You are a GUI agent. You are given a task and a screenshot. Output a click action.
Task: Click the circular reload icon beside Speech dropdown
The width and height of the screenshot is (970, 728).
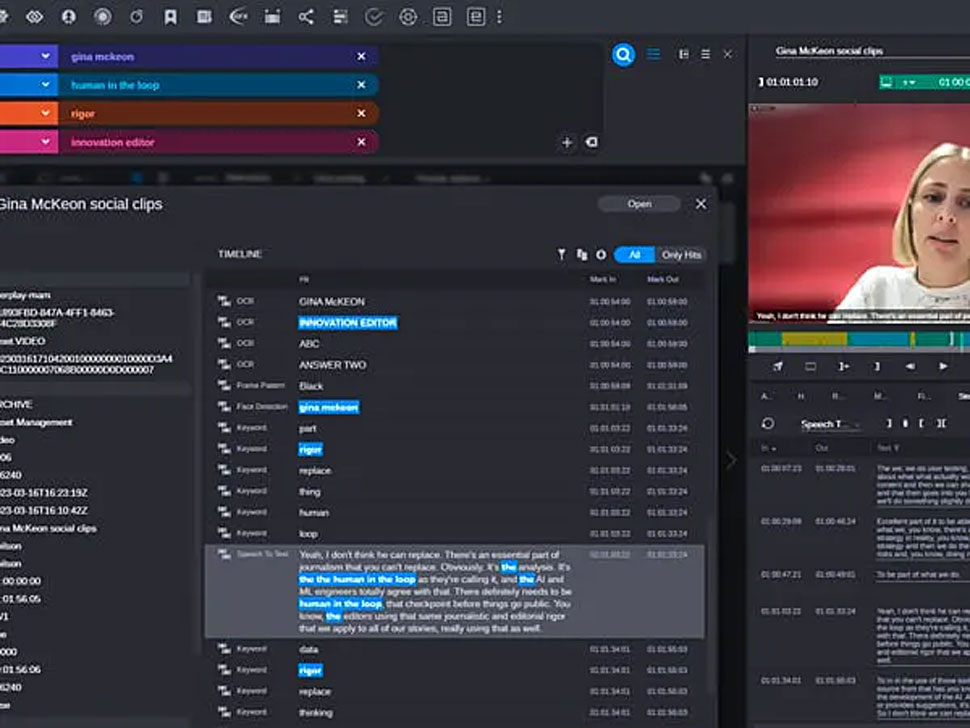tap(768, 423)
